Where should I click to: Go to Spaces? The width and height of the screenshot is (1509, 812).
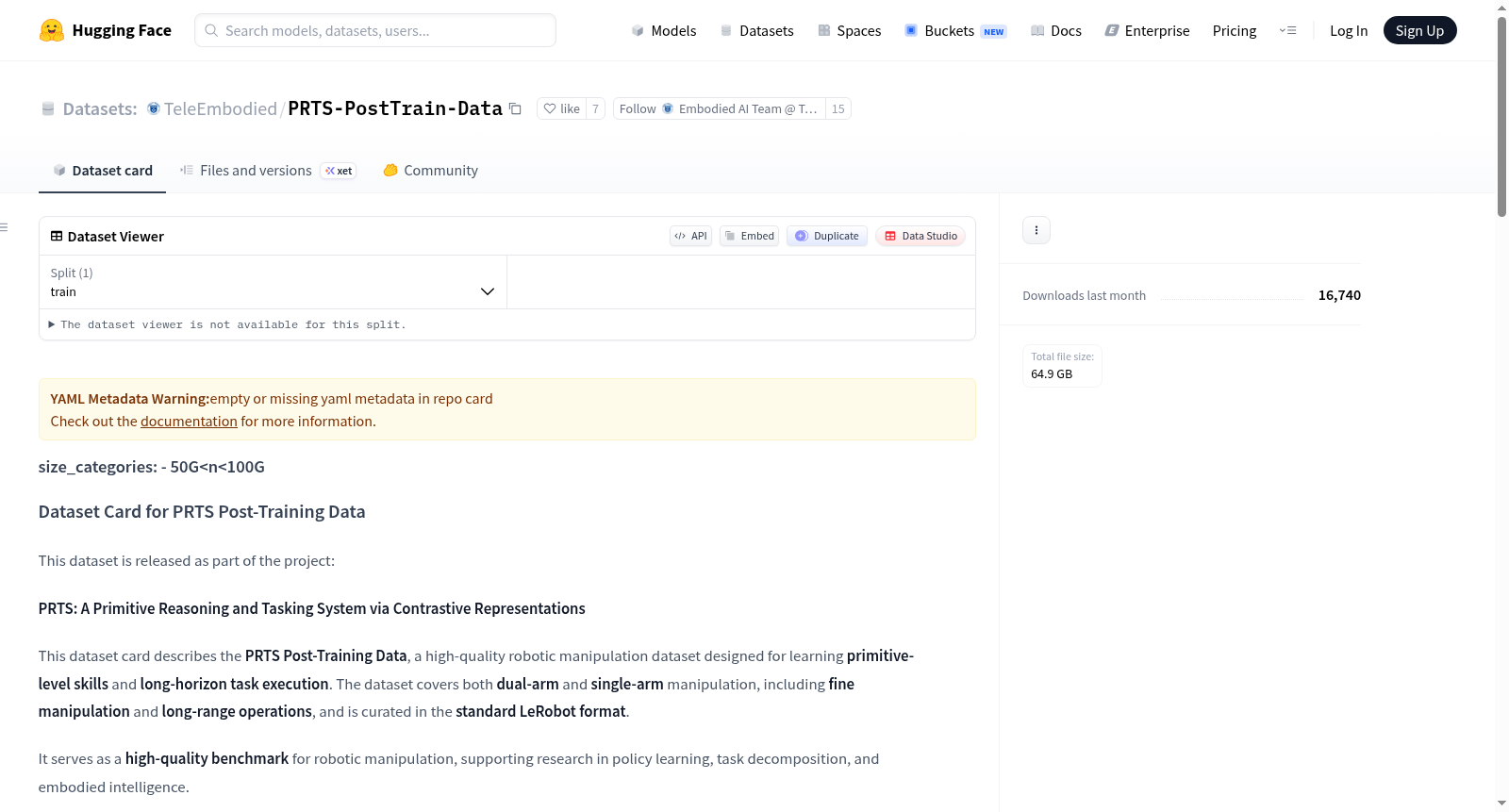[849, 30]
